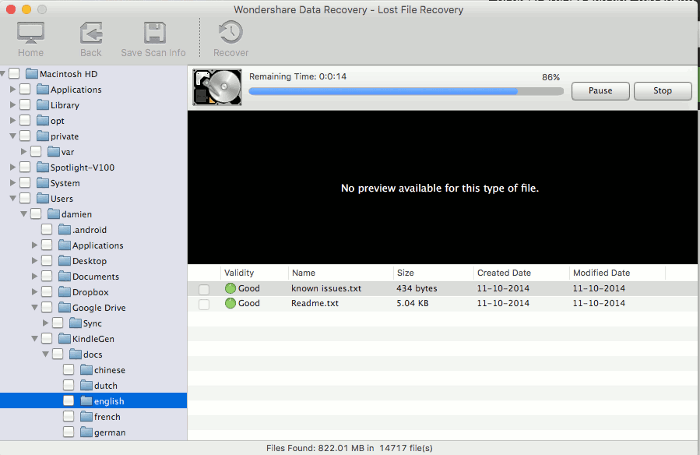Click the System folder icon
Screen dimensions: 700x455
click(x=42, y=183)
